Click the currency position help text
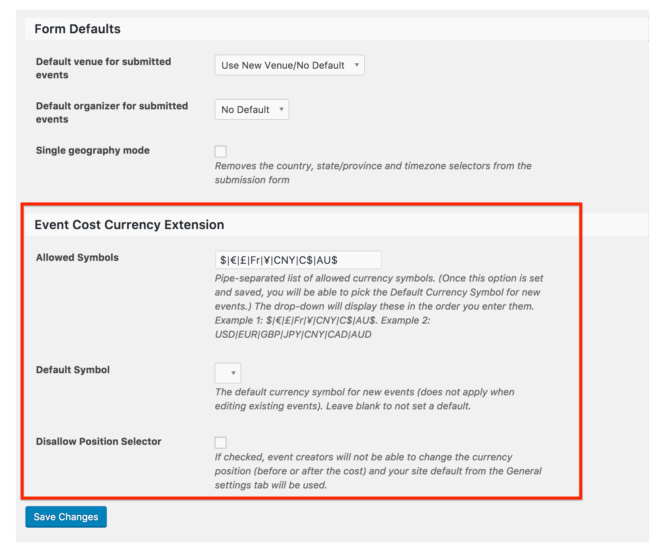Viewport: 665px width, 552px height. click(379, 471)
